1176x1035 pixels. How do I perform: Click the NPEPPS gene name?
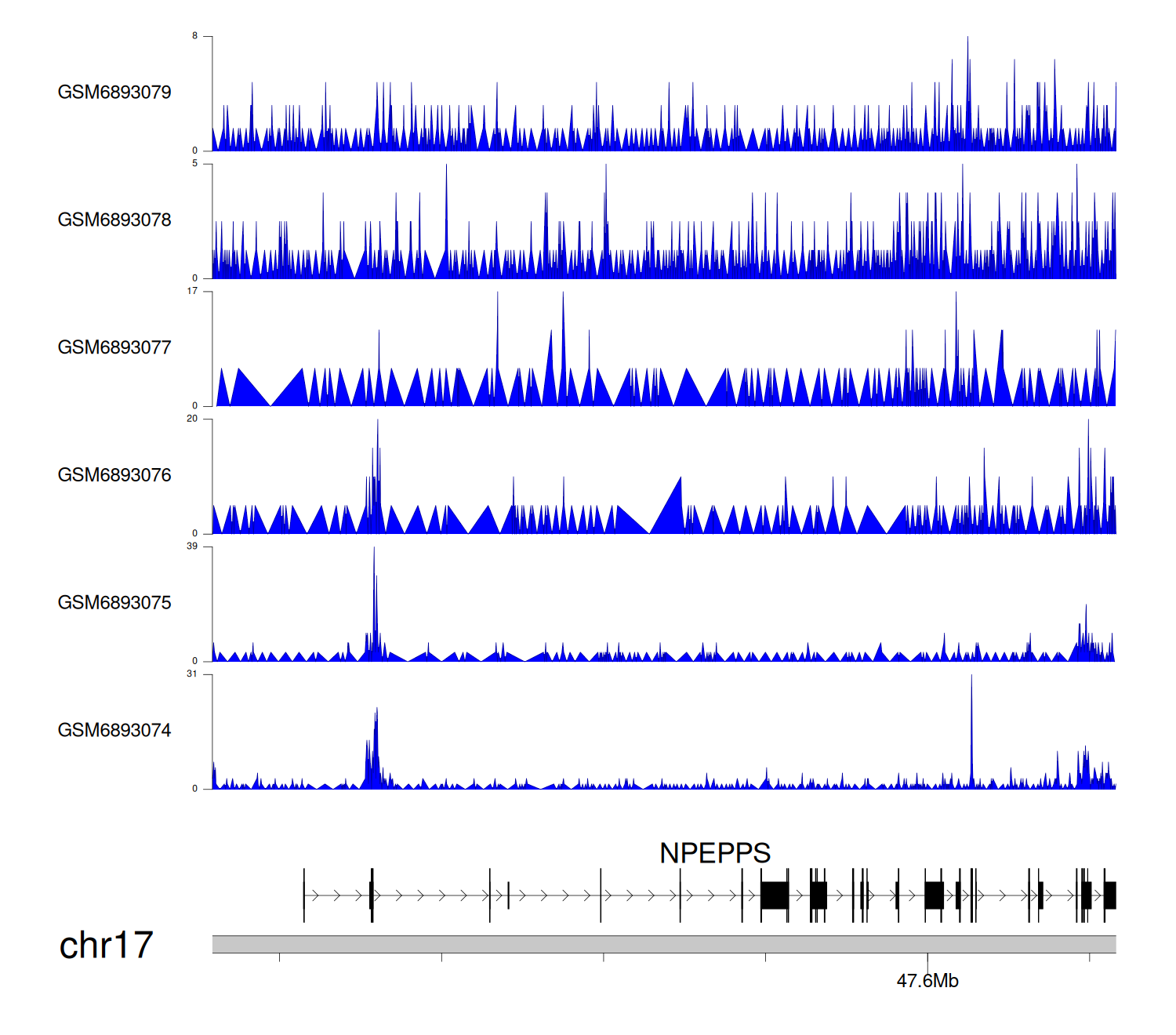pyautogui.click(x=714, y=853)
